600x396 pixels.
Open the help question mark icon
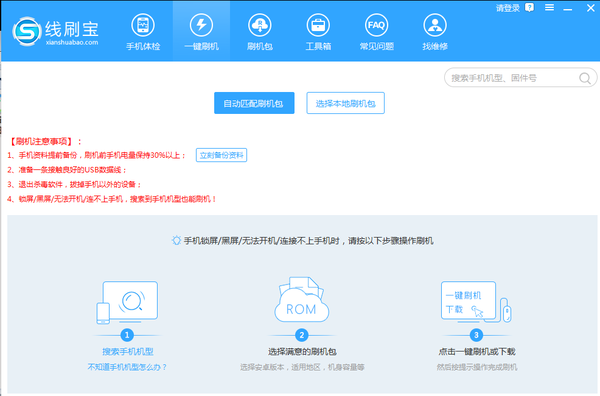530,8
